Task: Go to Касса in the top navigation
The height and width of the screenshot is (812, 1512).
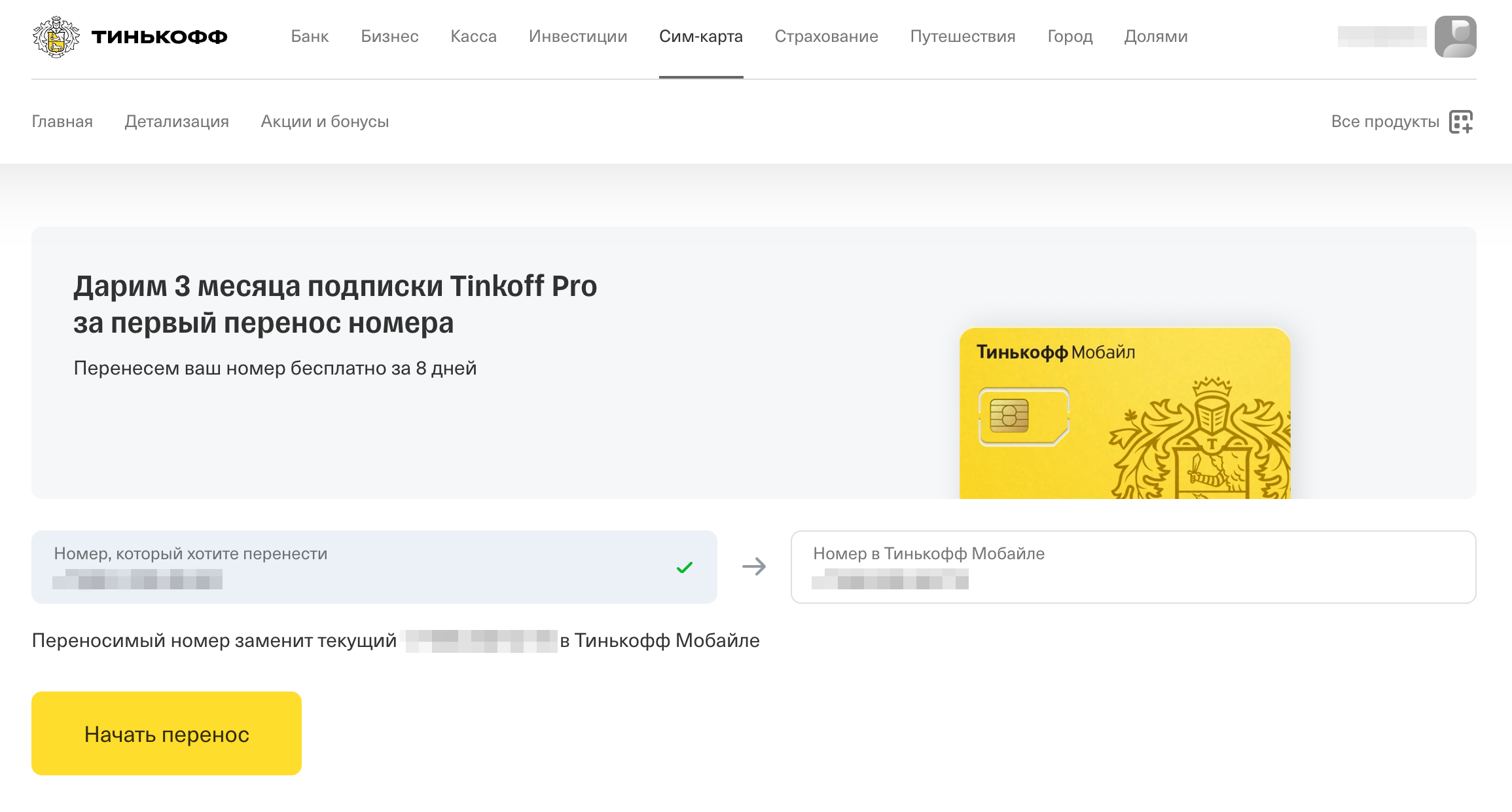Action: click(x=473, y=37)
